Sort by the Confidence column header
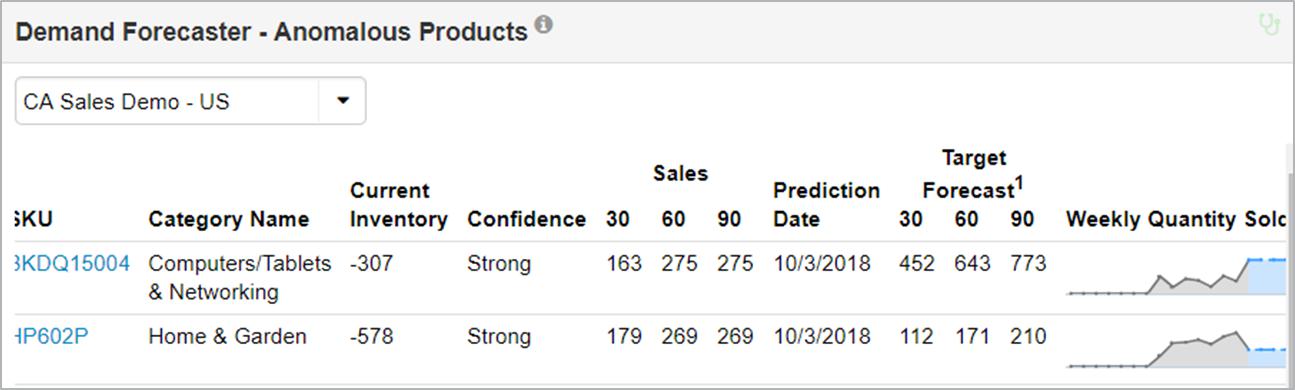 [x=527, y=219]
